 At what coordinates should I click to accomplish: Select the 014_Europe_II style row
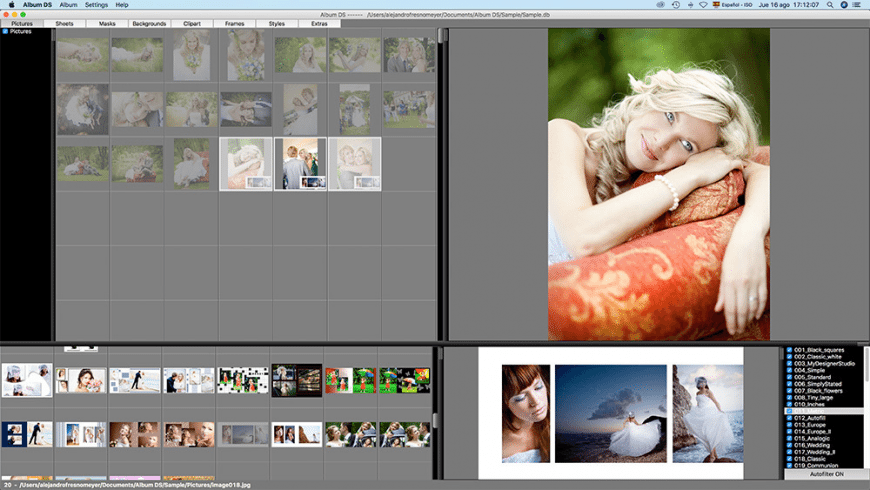[x=824, y=431]
